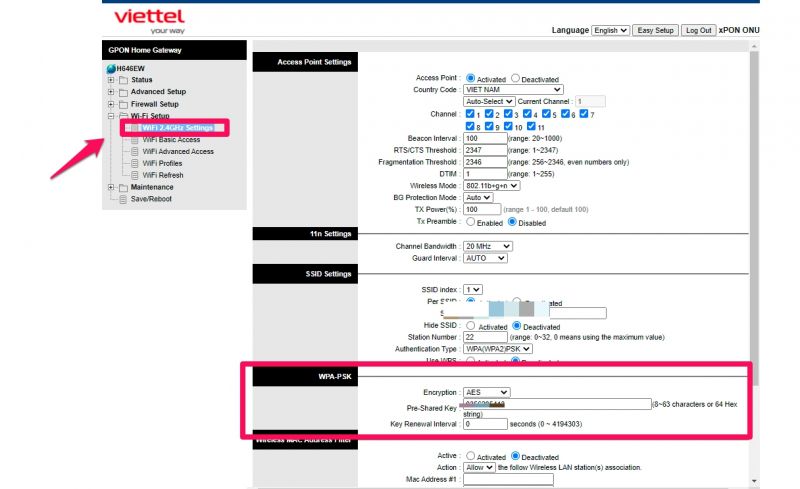800x489 pixels.
Task: Open the Wireless Mode dropdown
Action: 491,186
